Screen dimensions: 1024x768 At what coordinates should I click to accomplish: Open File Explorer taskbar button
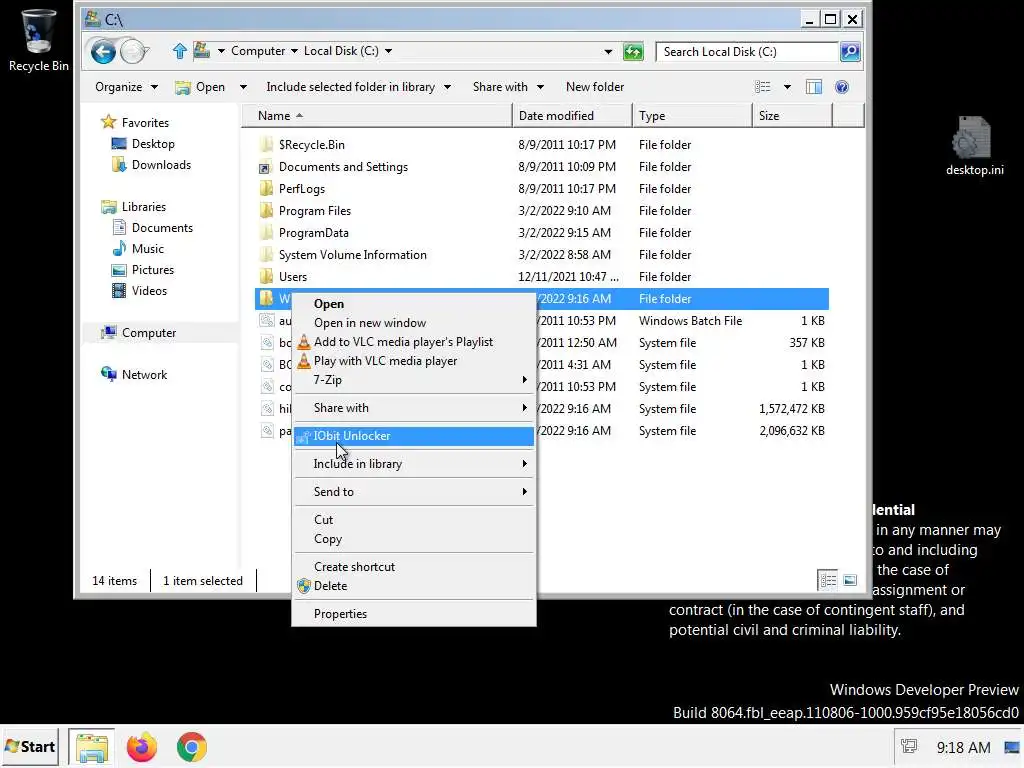tap(91, 747)
